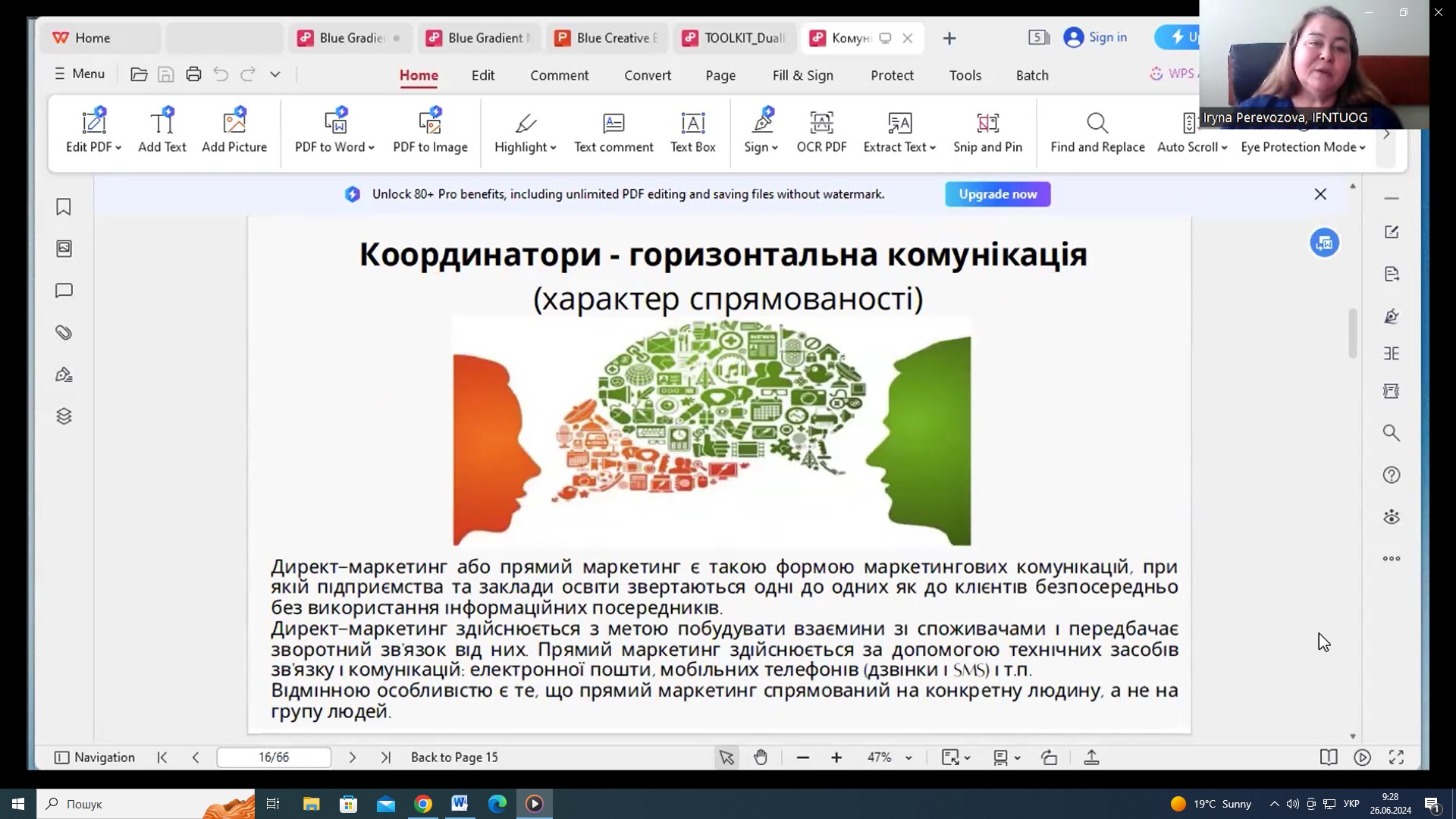Toggle fullscreen mode in status bar
The width and height of the screenshot is (1456, 819).
(1396, 758)
